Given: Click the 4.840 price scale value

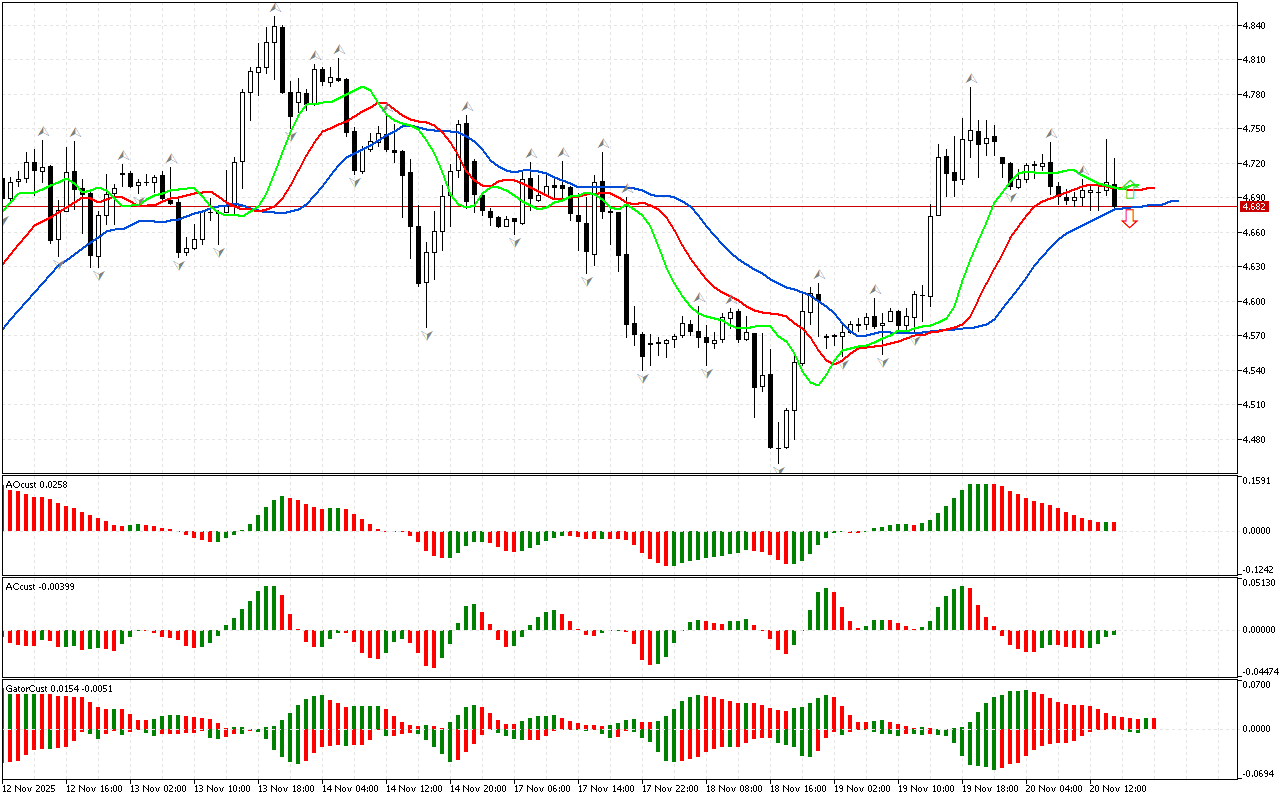Looking at the screenshot, I should [1251, 26].
